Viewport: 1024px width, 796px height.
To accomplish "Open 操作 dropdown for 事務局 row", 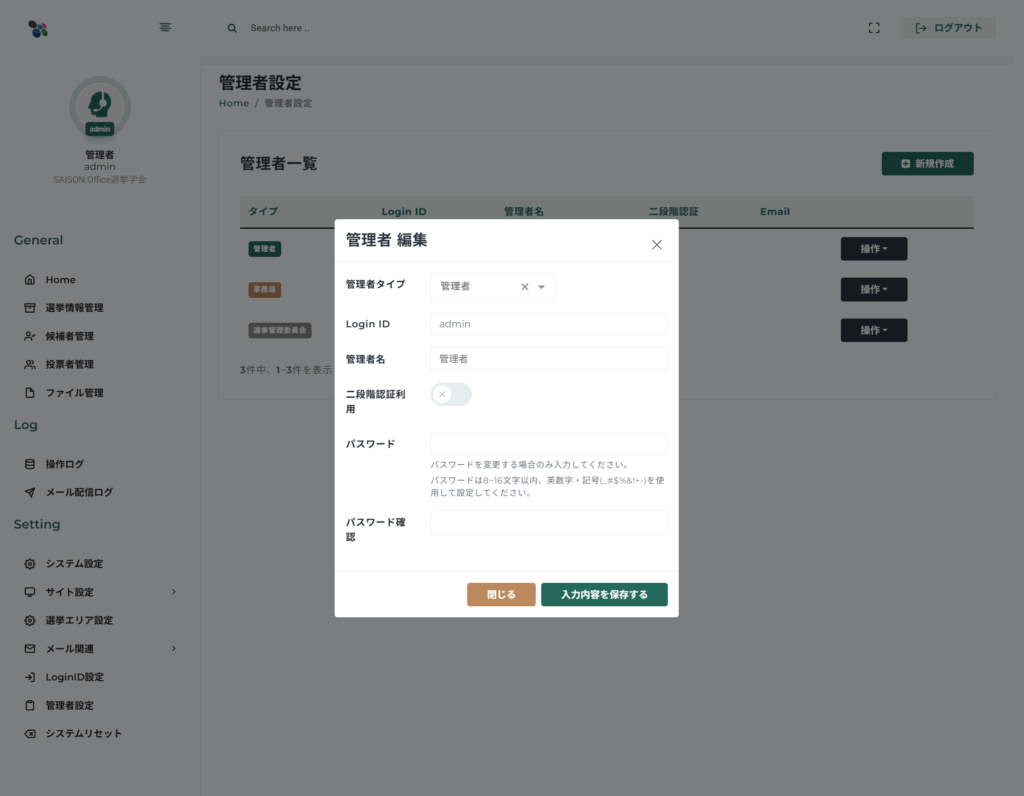I will (874, 289).
